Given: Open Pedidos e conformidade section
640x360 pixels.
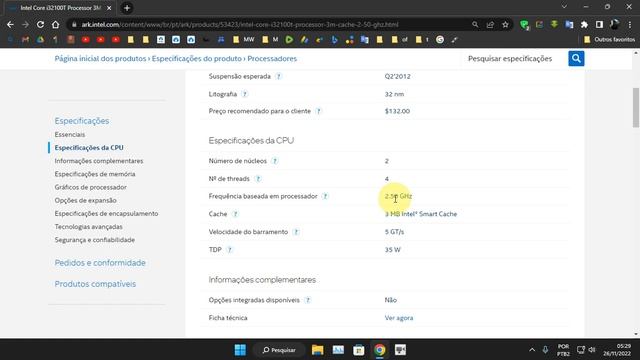Looking at the screenshot, I should pyautogui.click(x=100, y=263).
